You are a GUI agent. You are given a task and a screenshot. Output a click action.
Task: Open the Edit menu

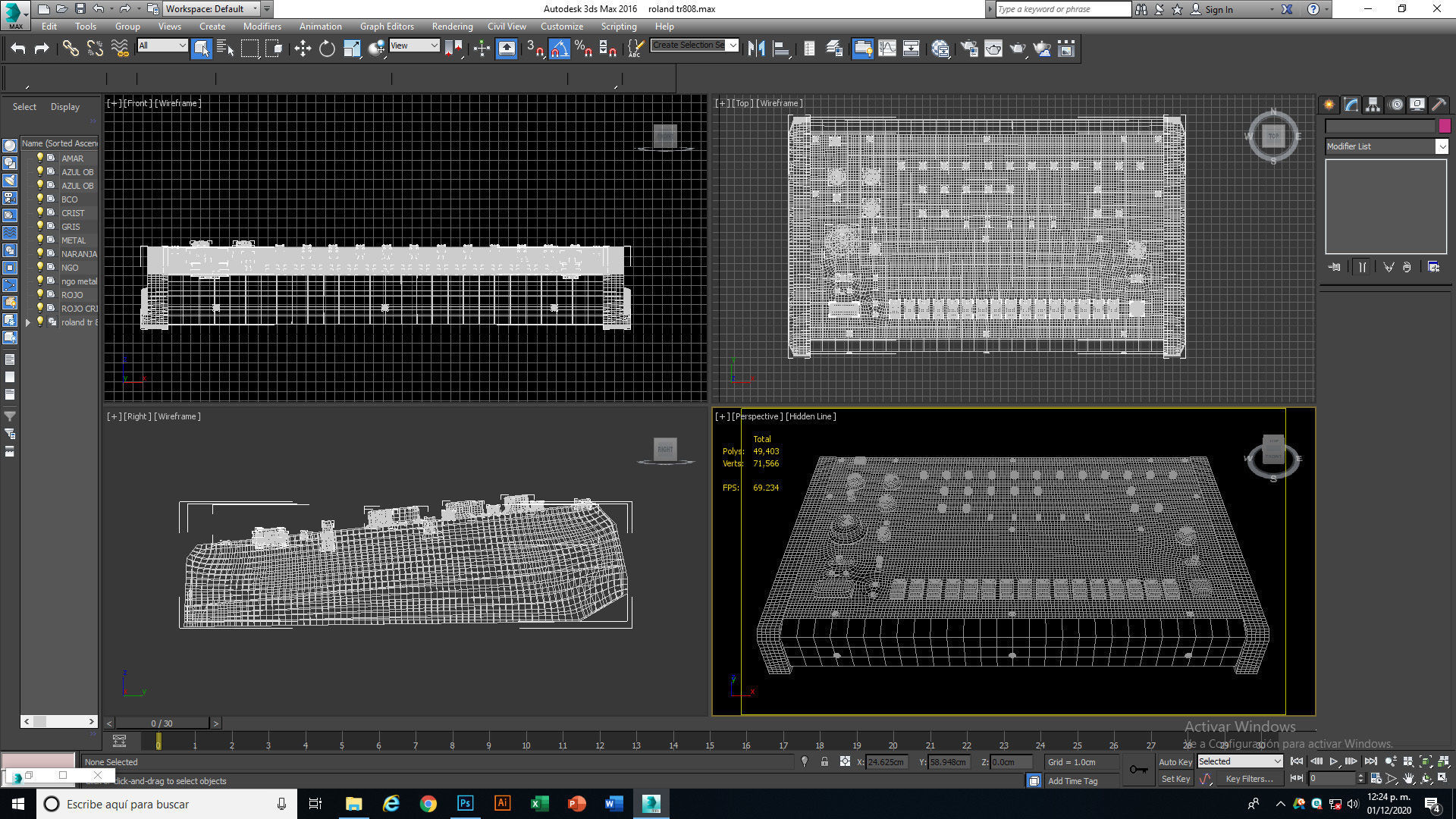coord(49,27)
